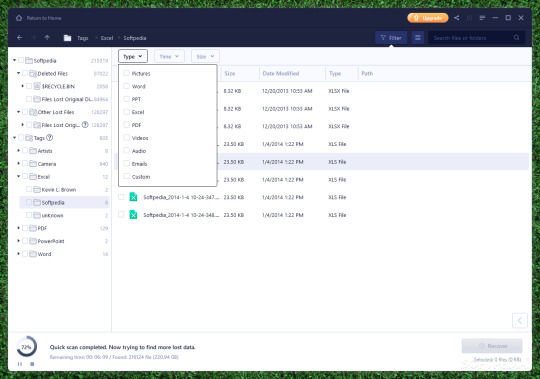
Task: Expand the Artists tag node
Action: [19, 150]
